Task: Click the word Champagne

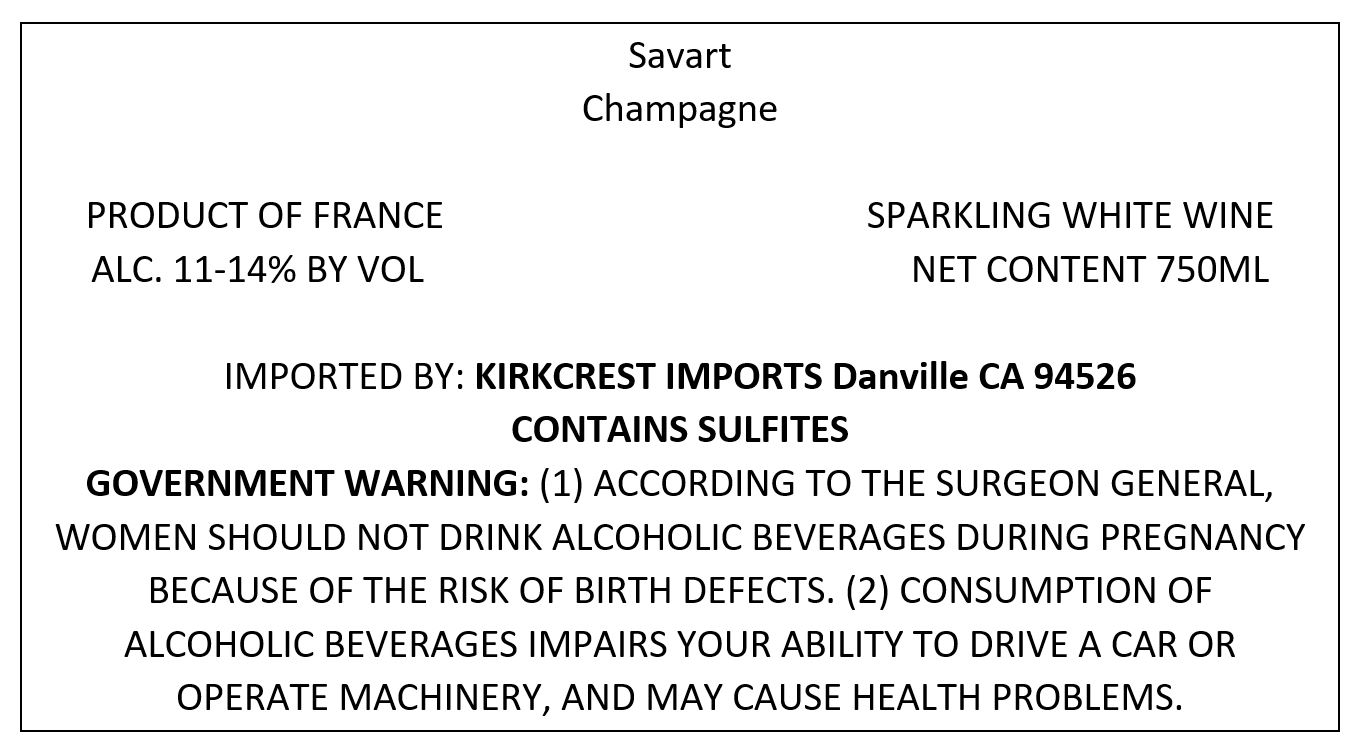Action: [680, 109]
